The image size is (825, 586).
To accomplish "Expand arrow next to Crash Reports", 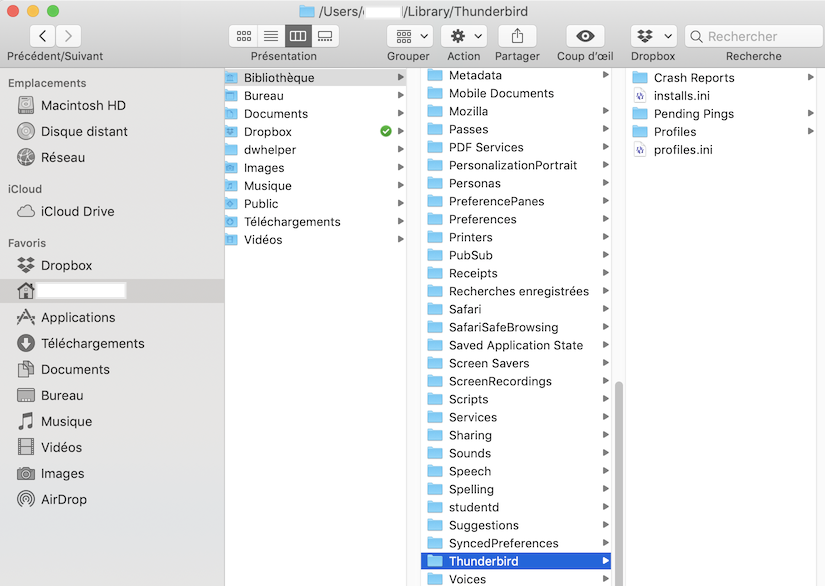I will (x=811, y=77).
